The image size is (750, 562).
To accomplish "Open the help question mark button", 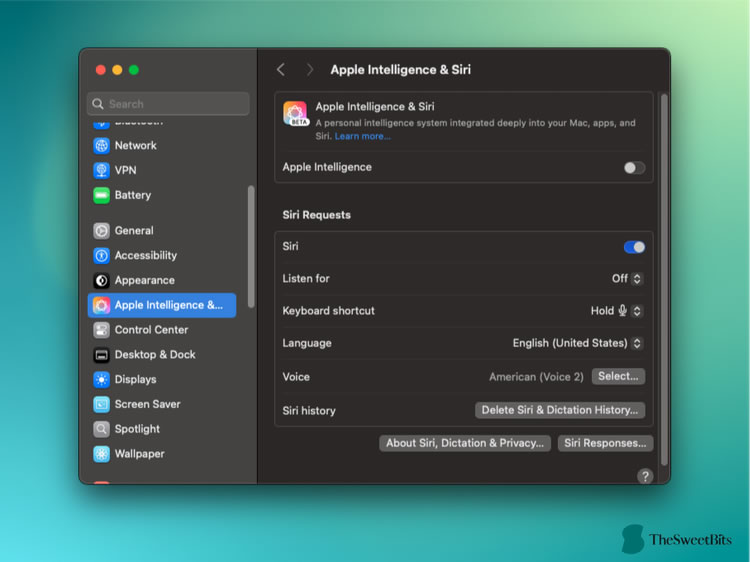I will click(x=645, y=476).
